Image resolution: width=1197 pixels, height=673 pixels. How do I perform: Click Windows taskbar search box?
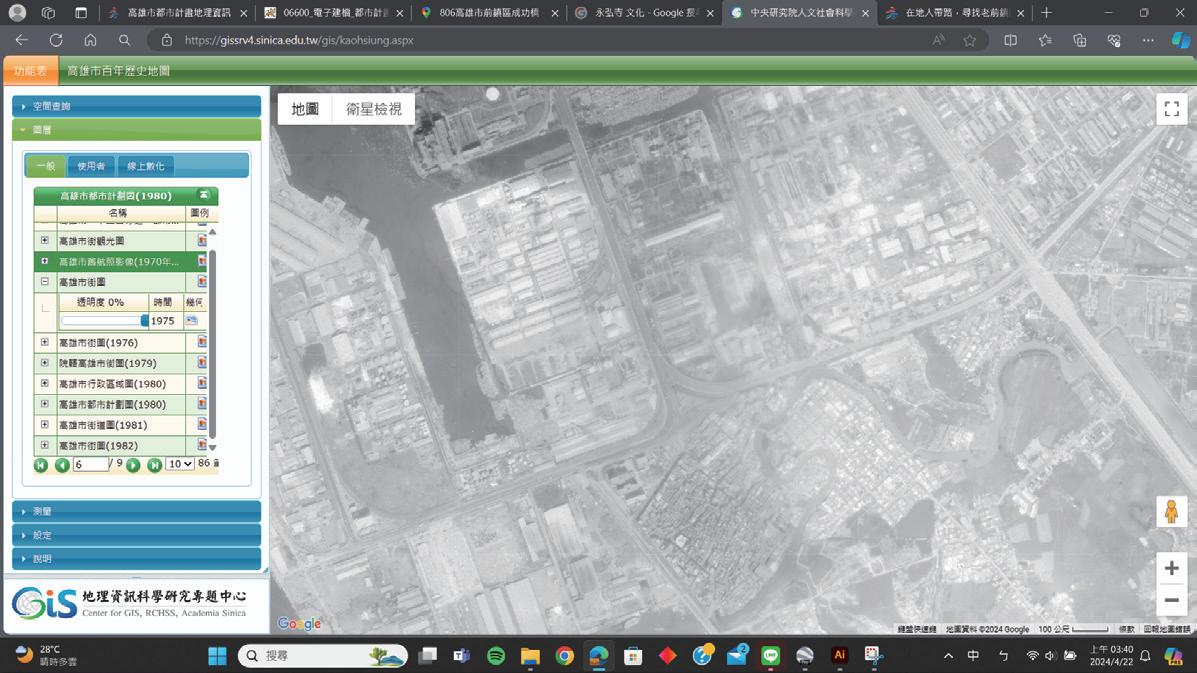pos(323,655)
